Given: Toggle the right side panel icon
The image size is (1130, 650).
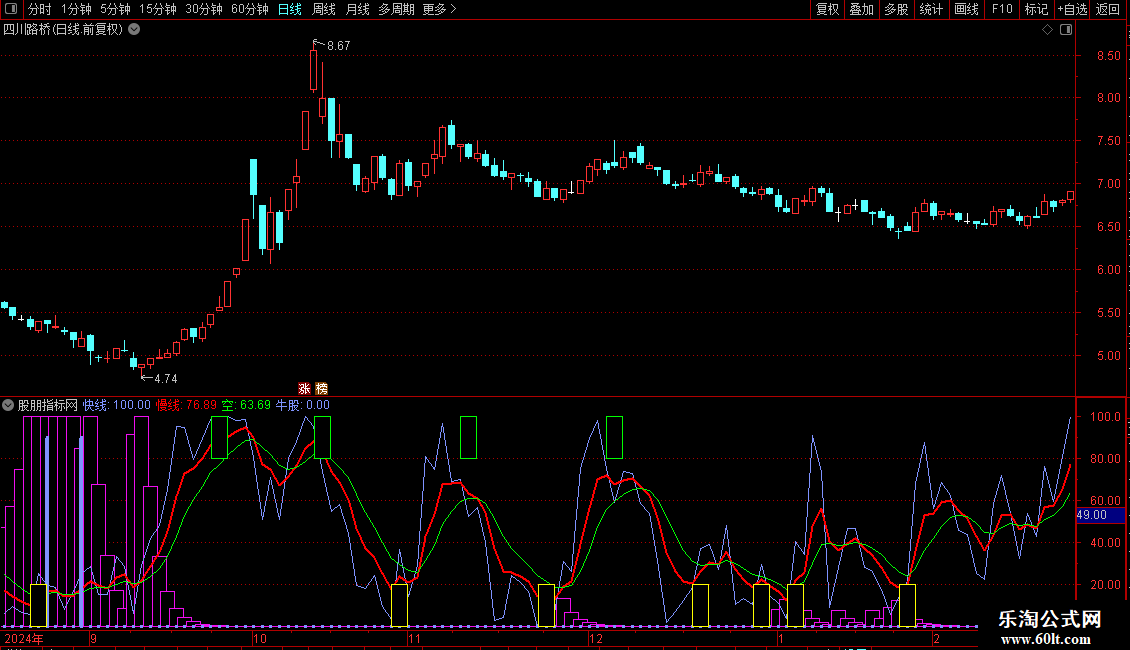Looking at the screenshot, I should (x=1066, y=30).
